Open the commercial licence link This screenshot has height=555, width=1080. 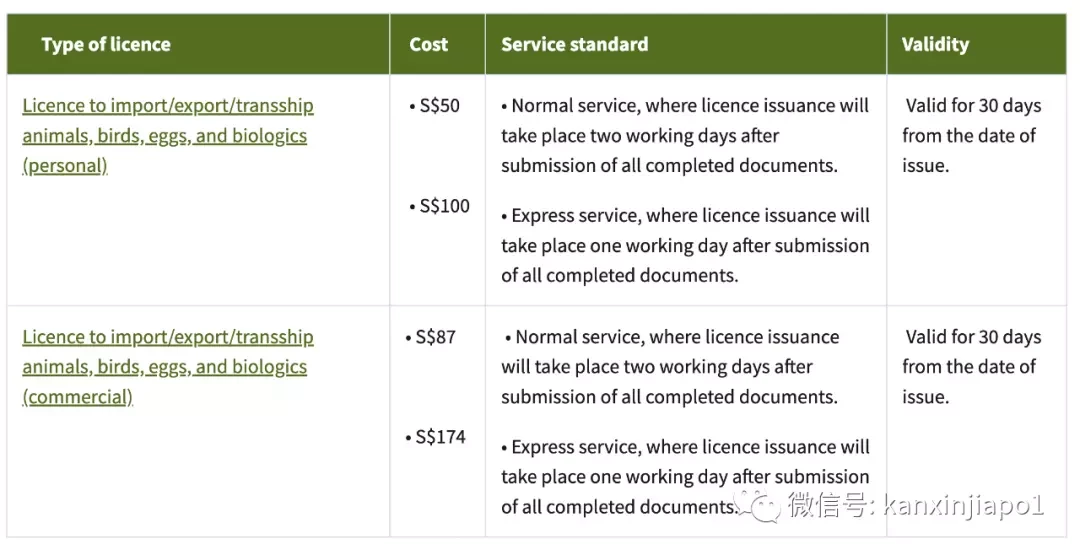click(x=167, y=367)
